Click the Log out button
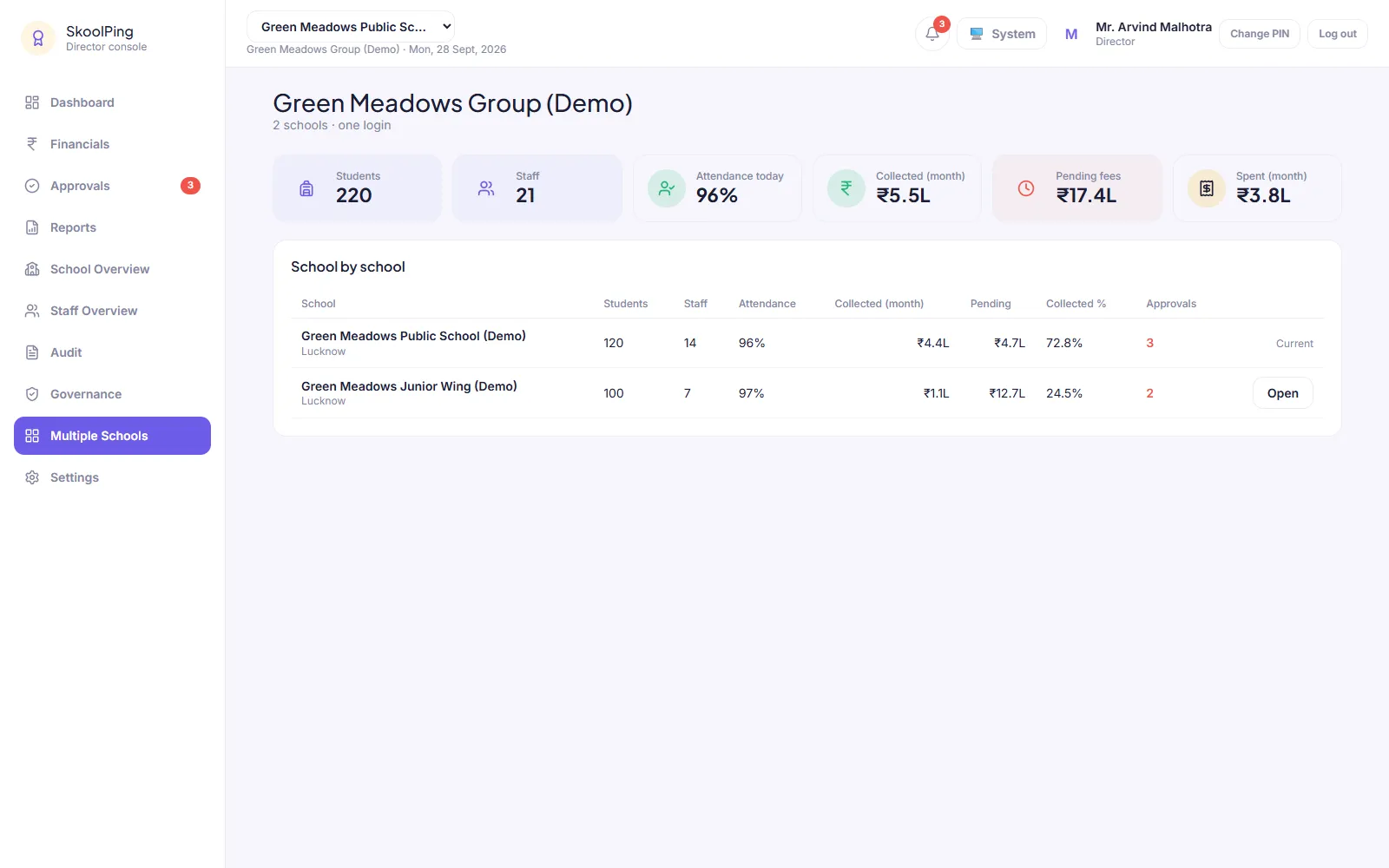 coord(1338,34)
